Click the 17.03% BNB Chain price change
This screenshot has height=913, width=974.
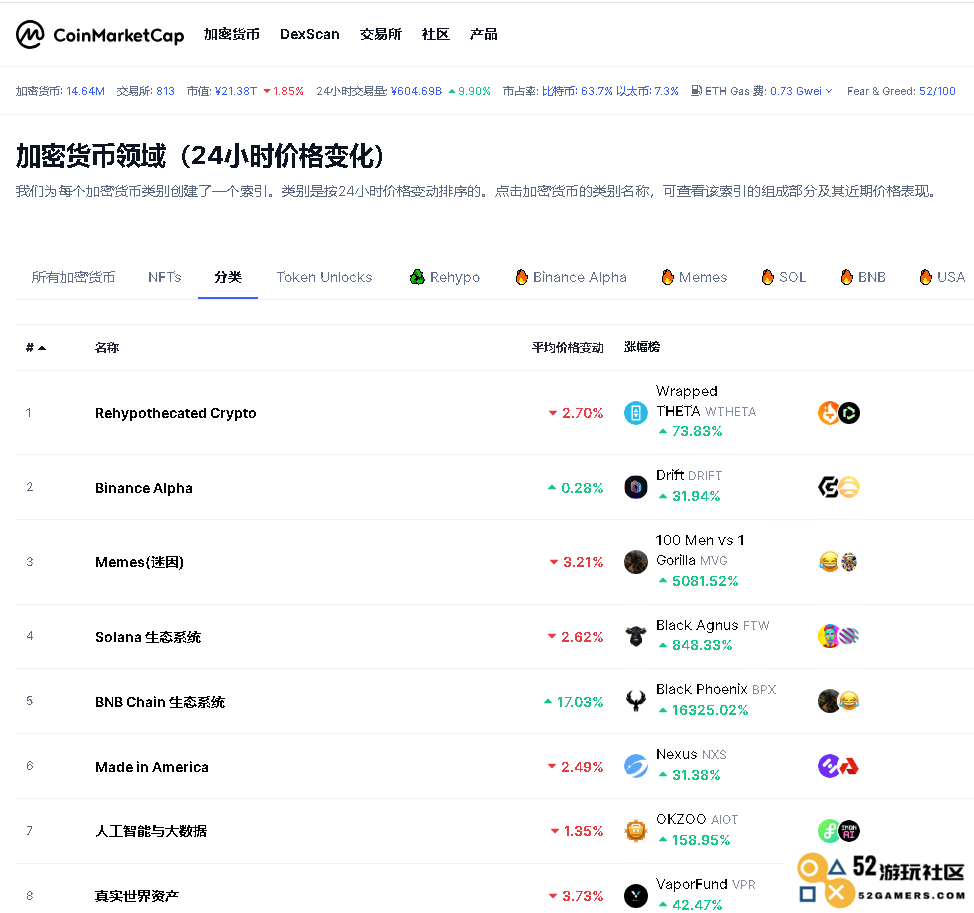click(x=573, y=702)
